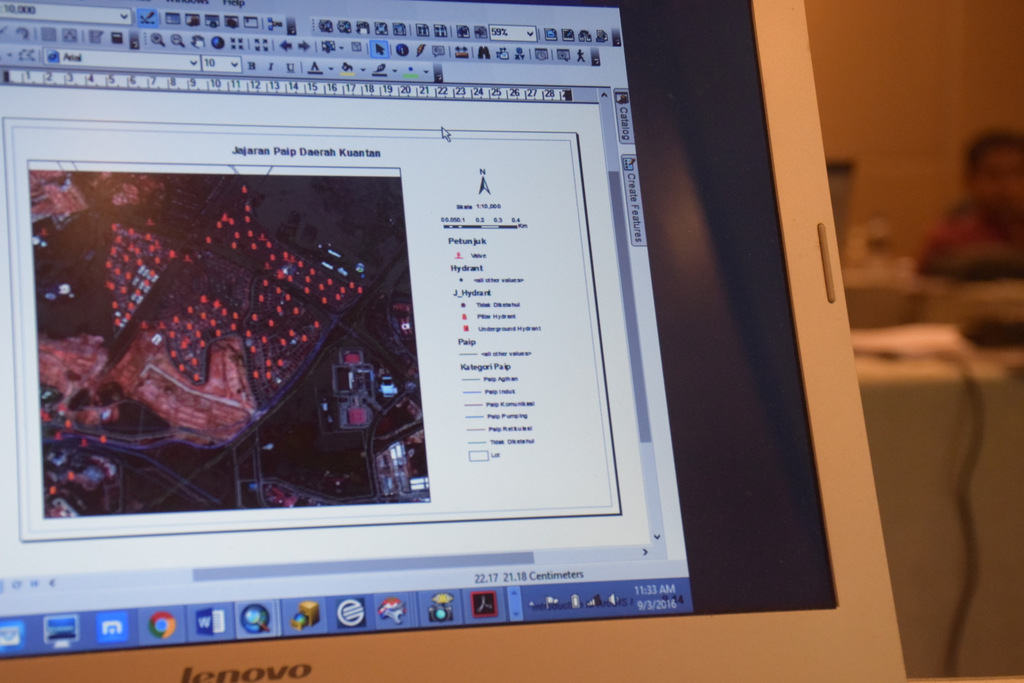
Task: Open the Editor toolbar icon
Action: point(146,17)
